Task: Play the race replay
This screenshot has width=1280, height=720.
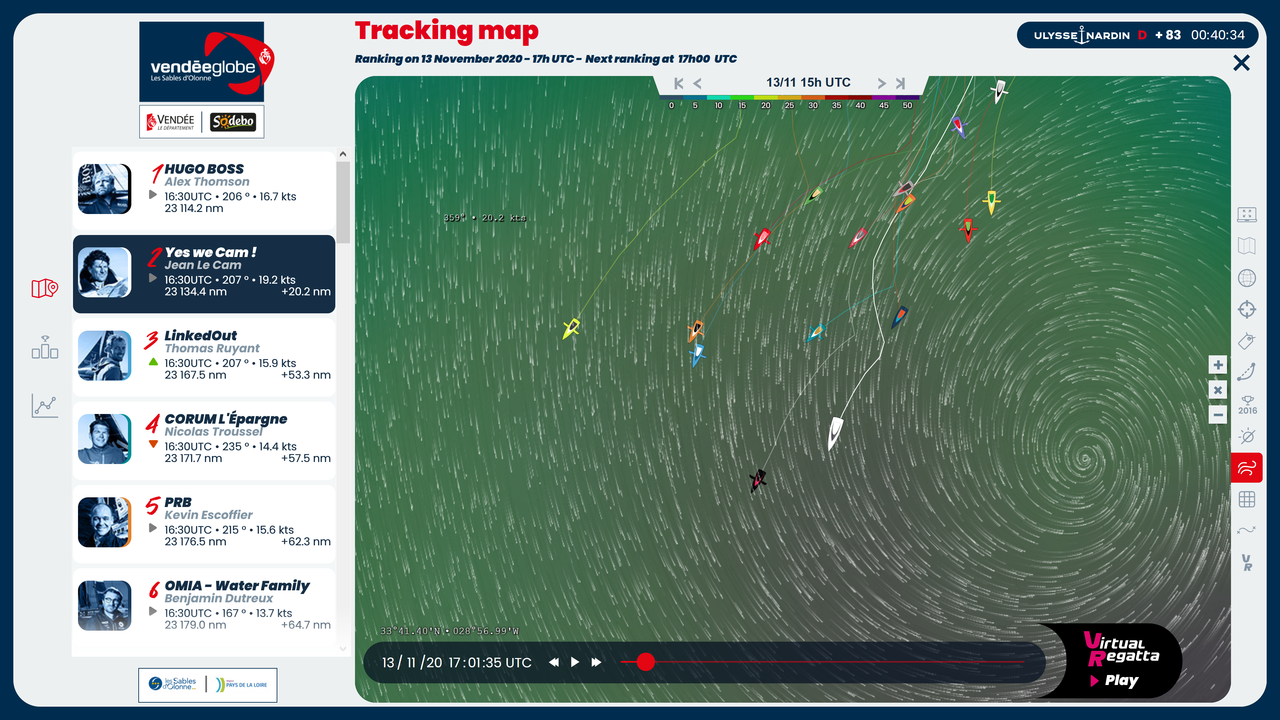Action: (x=575, y=662)
